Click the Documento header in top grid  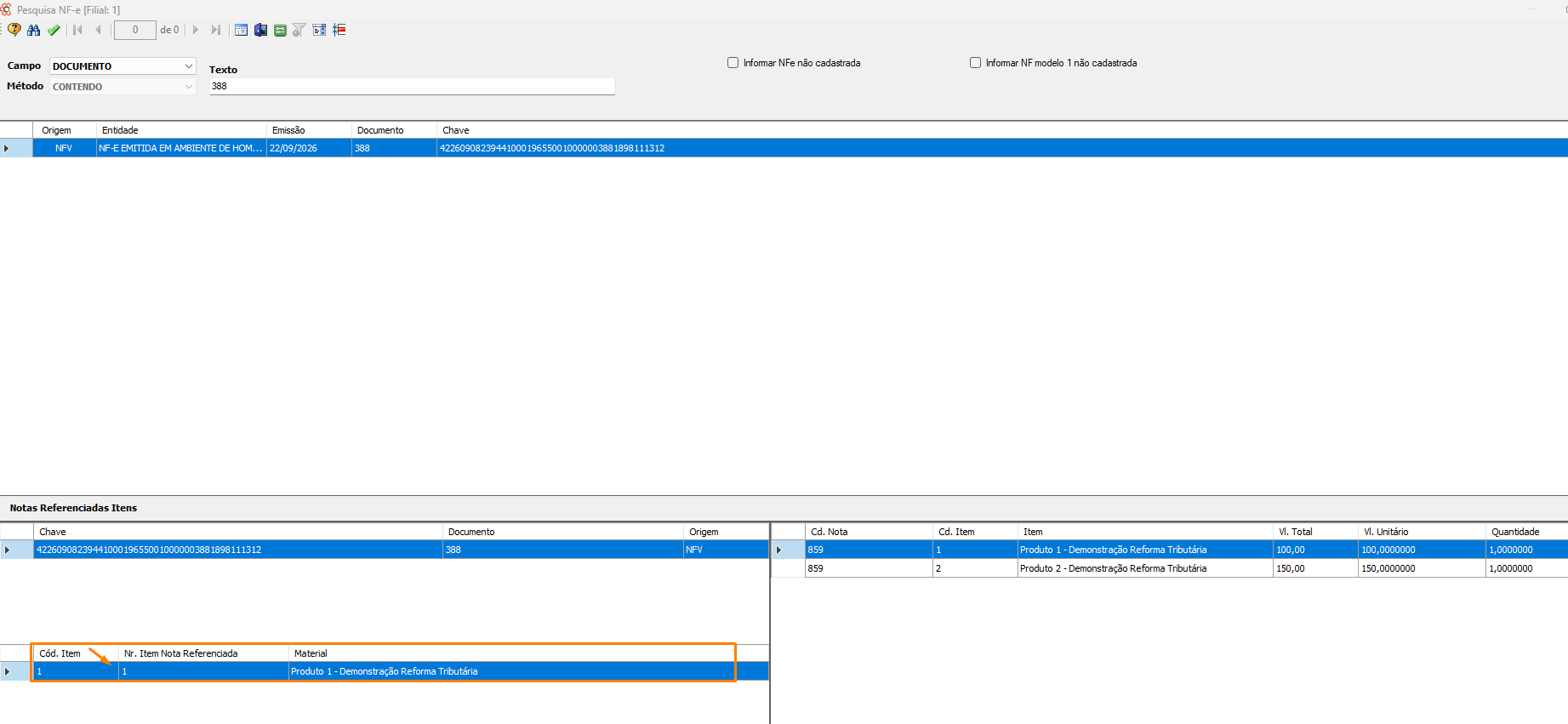click(395, 130)
